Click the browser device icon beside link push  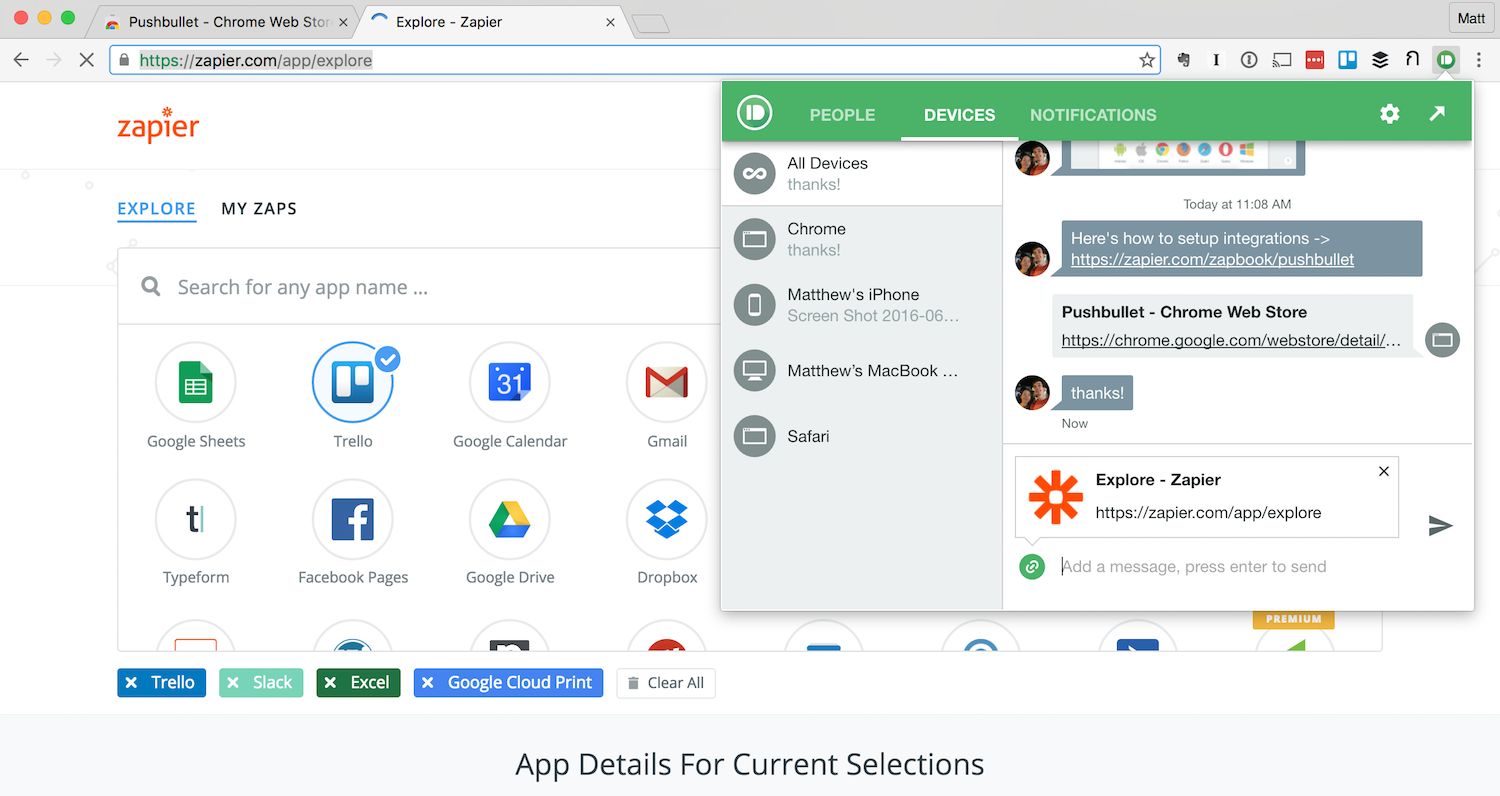point(1442,340)
